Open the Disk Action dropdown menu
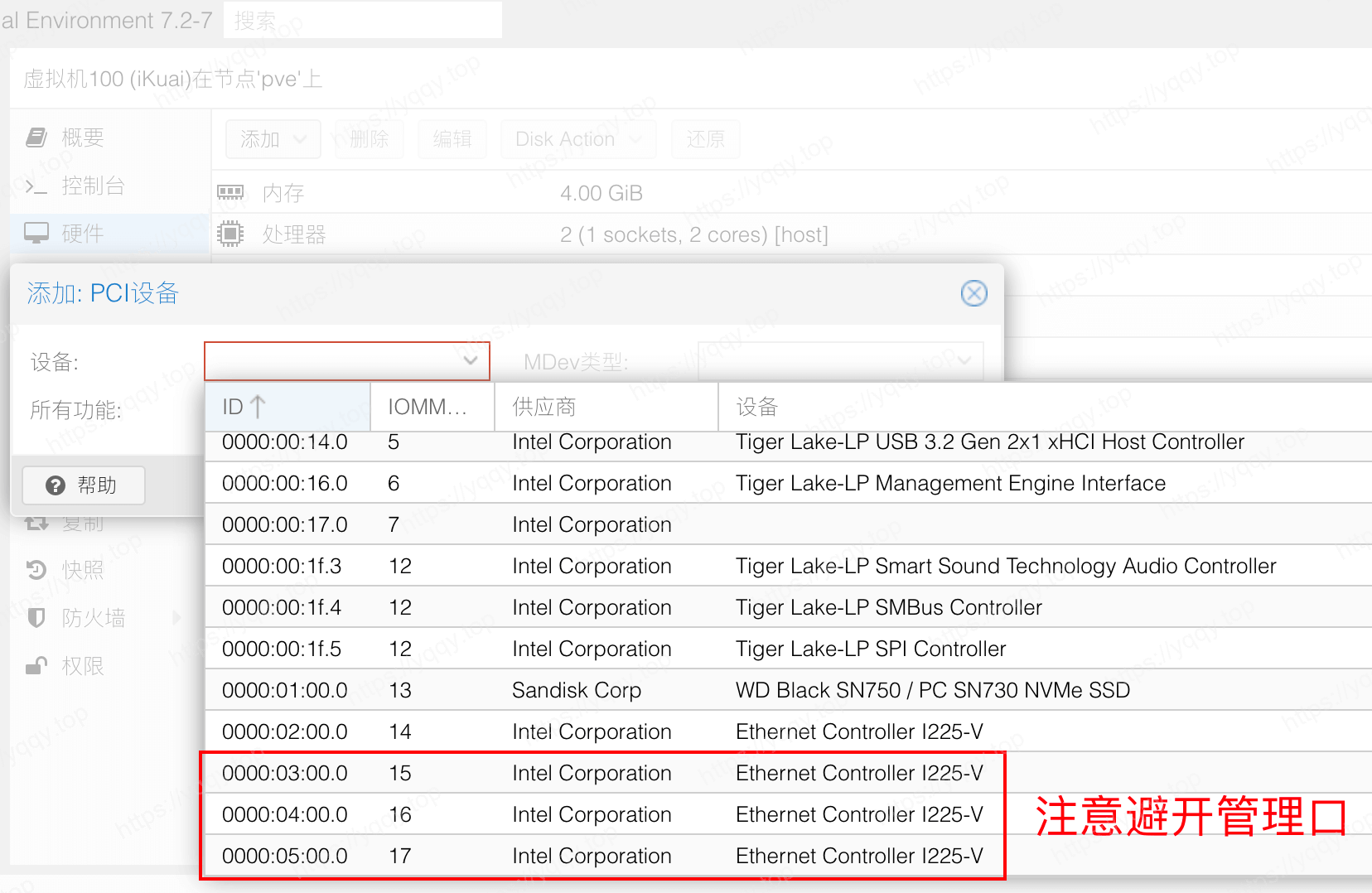The width and height of the screenshot is (1372, 893). coord(577,139)
